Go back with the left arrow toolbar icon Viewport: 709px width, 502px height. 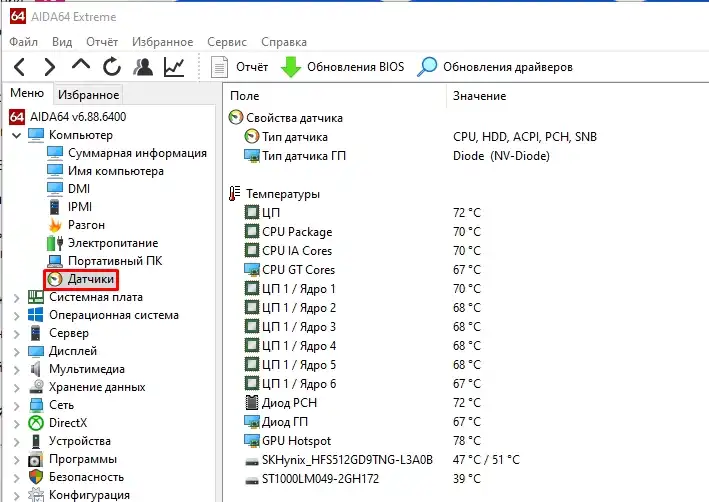click(19, 67)
